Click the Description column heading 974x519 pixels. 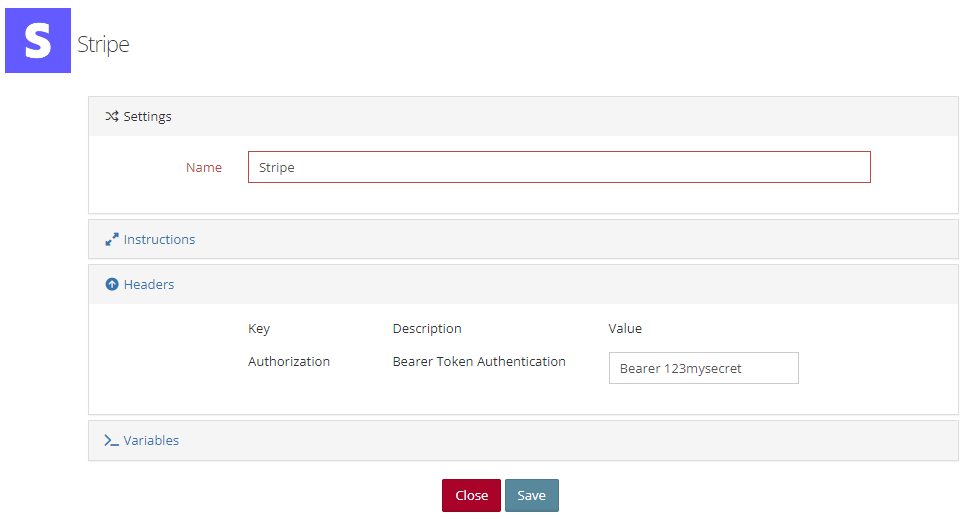click(x=427, y=329)
